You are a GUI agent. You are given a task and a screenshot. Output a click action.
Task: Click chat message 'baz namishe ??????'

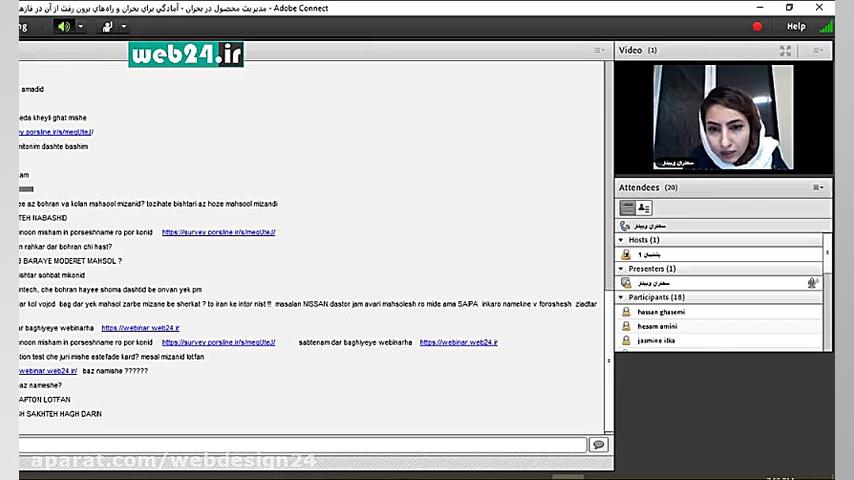coord(115,371)
